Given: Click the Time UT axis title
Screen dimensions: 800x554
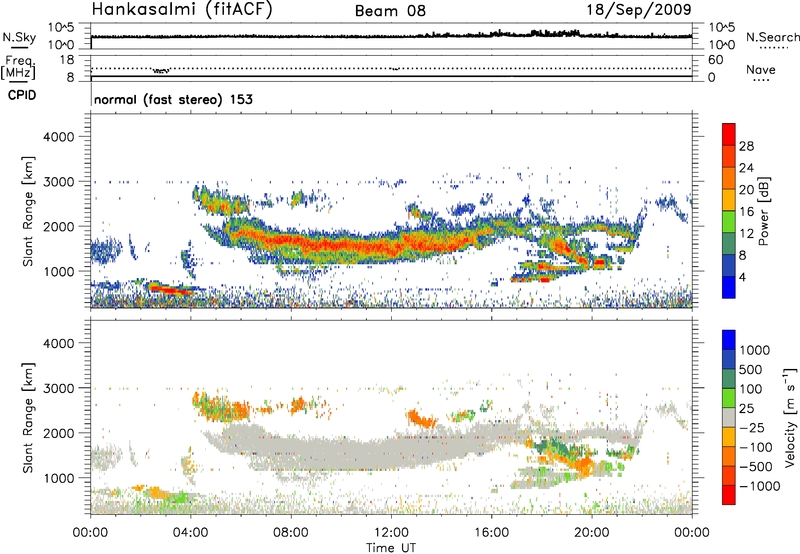Looking at the screenshot, I should tap(391, 548).
